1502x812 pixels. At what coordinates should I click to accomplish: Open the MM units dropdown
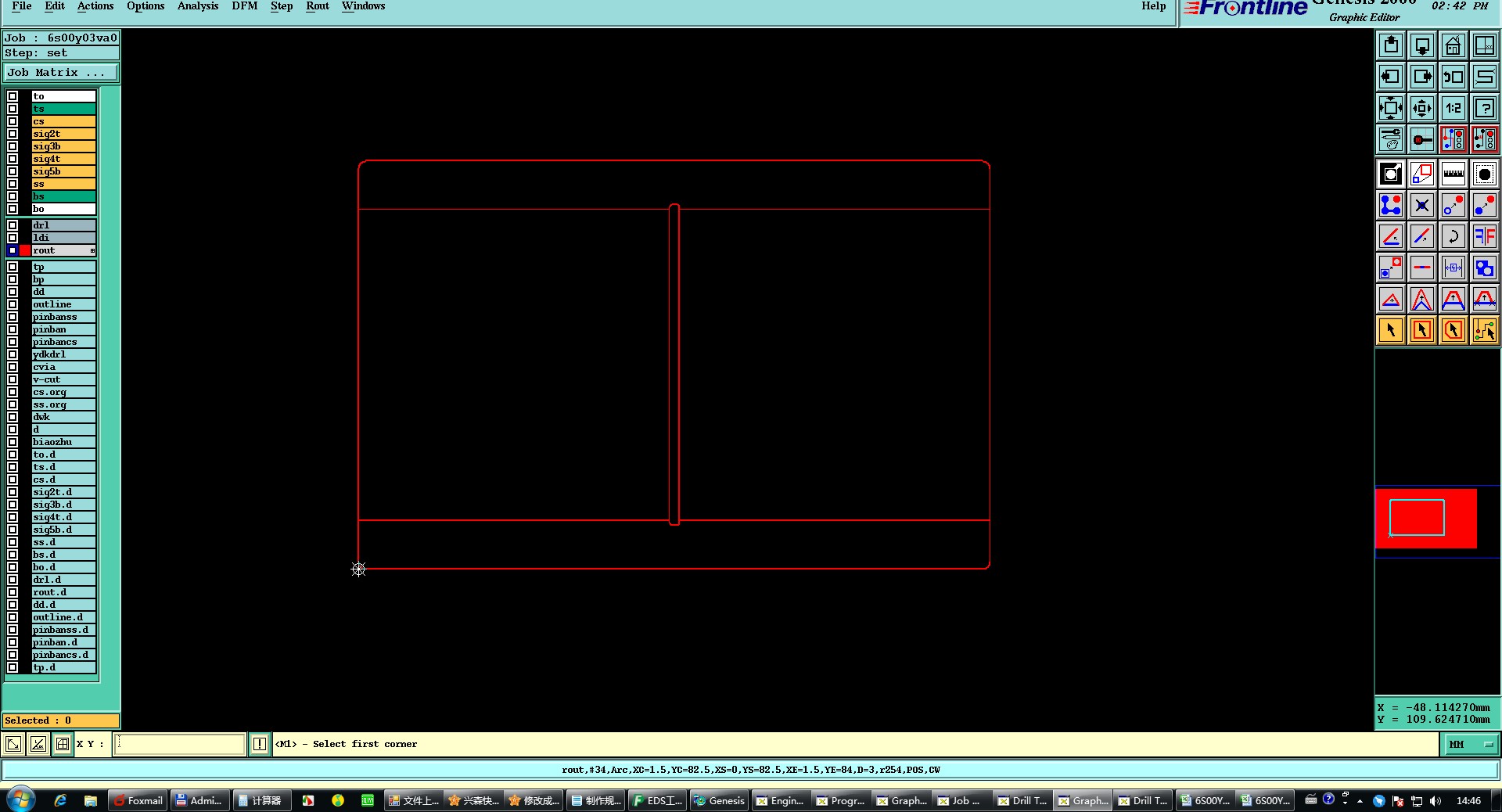pos(1471,744)
